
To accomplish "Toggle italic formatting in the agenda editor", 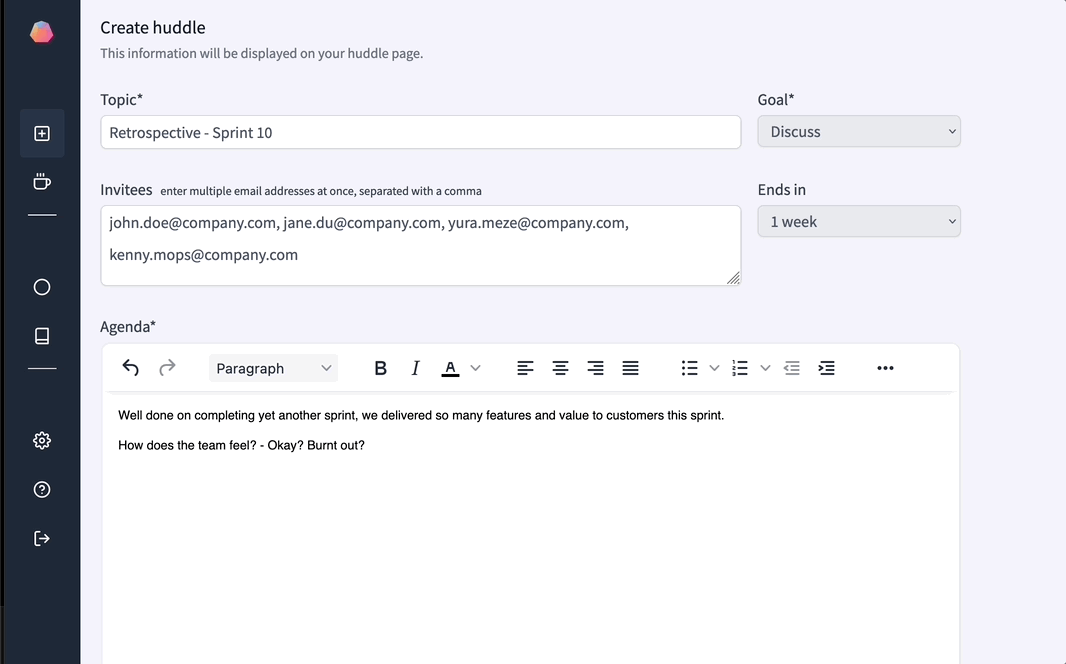I will [x=416, y=368].
